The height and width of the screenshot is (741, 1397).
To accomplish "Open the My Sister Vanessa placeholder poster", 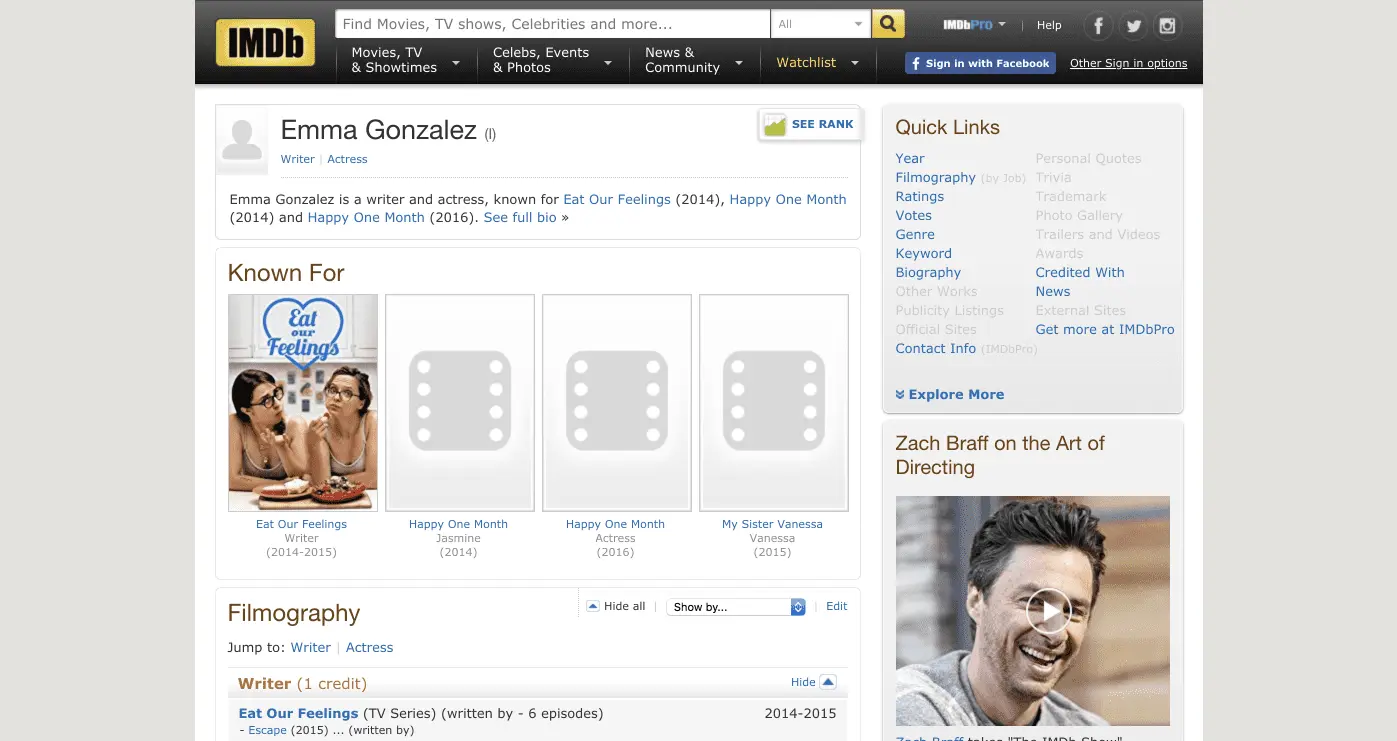I will coord(774,403).
